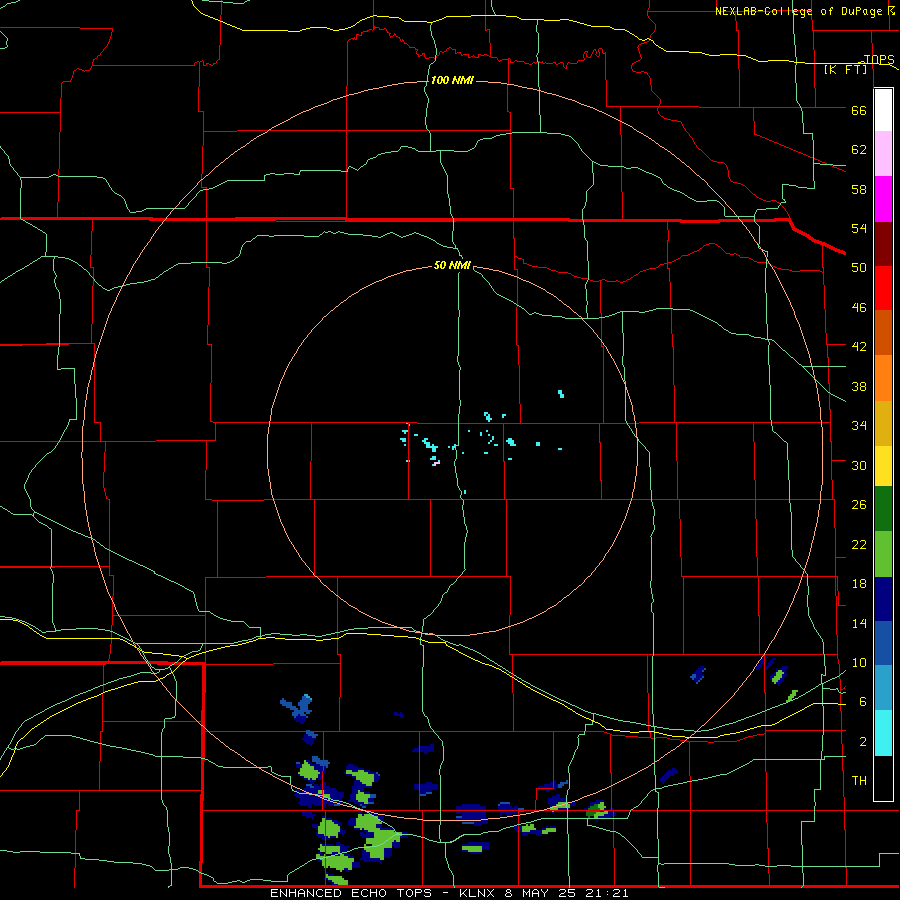Click the [K FT] units label

846,69
